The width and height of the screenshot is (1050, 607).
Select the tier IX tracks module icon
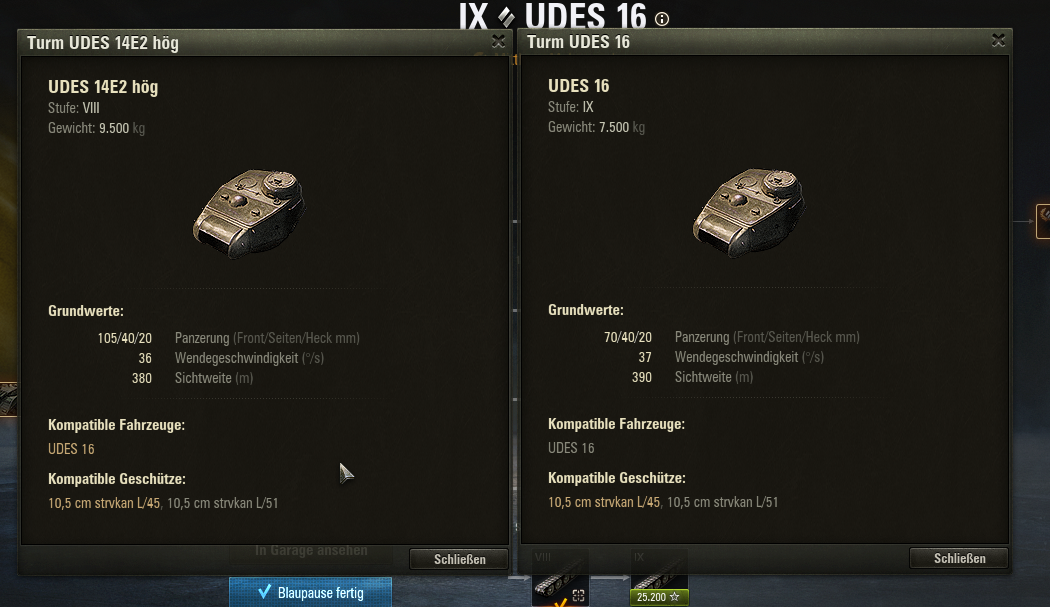659,571
